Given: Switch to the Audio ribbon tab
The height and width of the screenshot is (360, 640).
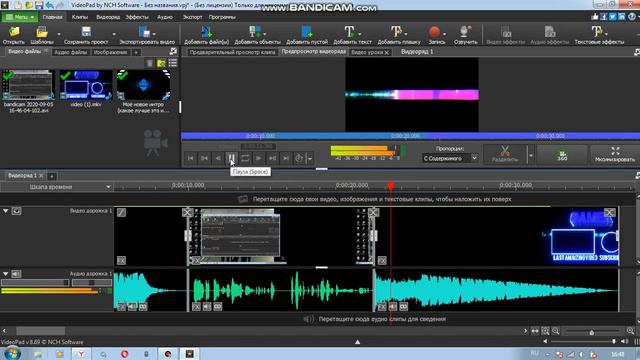Looking at the screenshot, I should (165, 17).
